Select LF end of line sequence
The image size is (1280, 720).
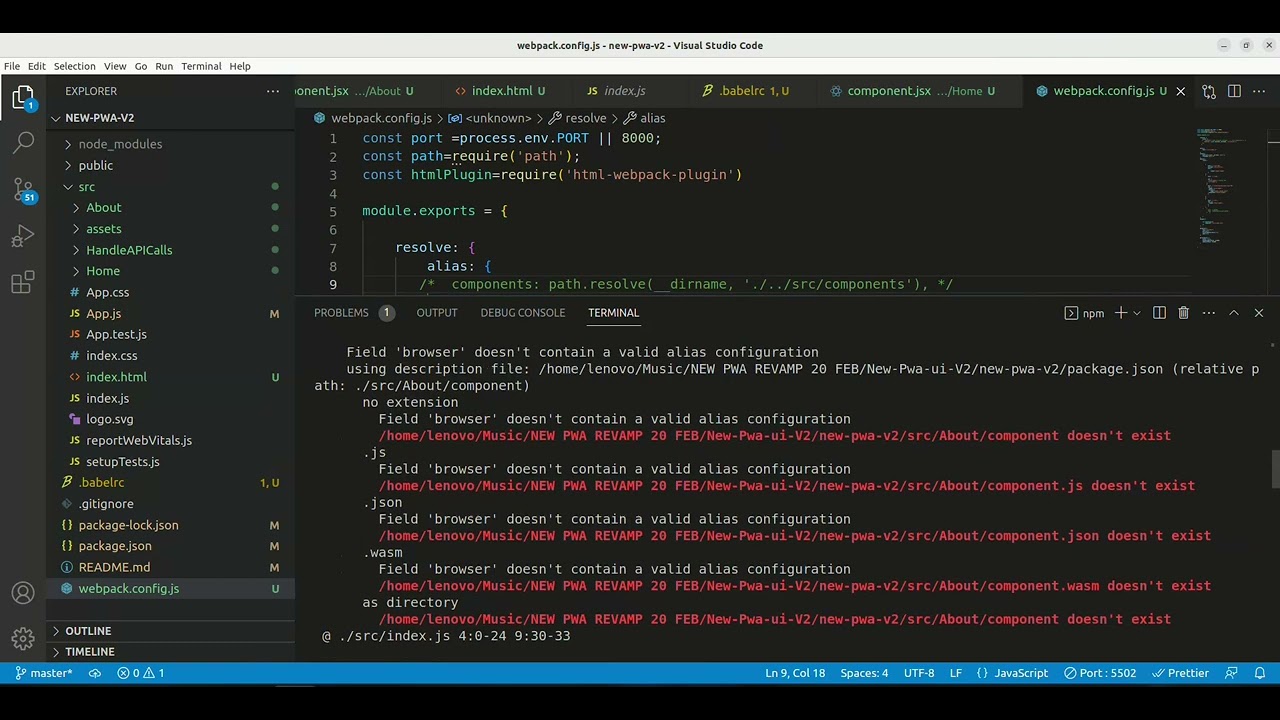[x=956, y=673]
